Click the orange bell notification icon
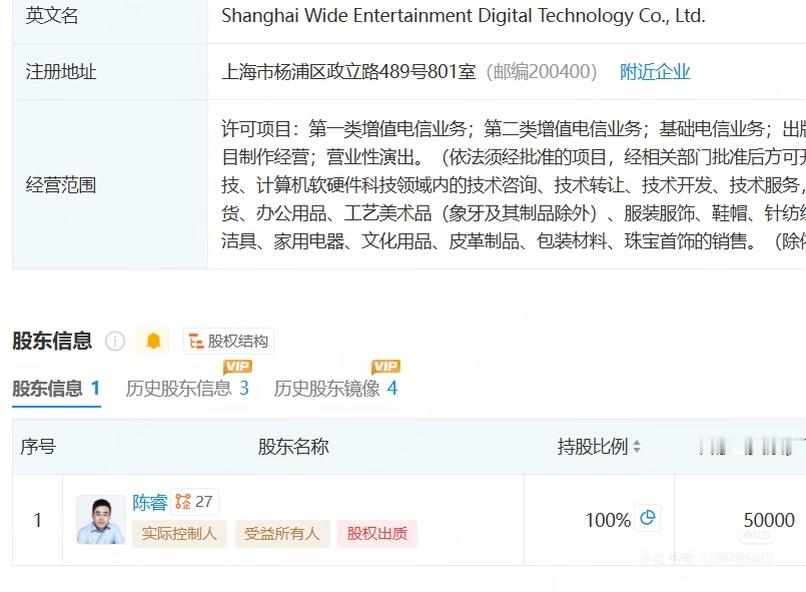 (x=153, y=341)
